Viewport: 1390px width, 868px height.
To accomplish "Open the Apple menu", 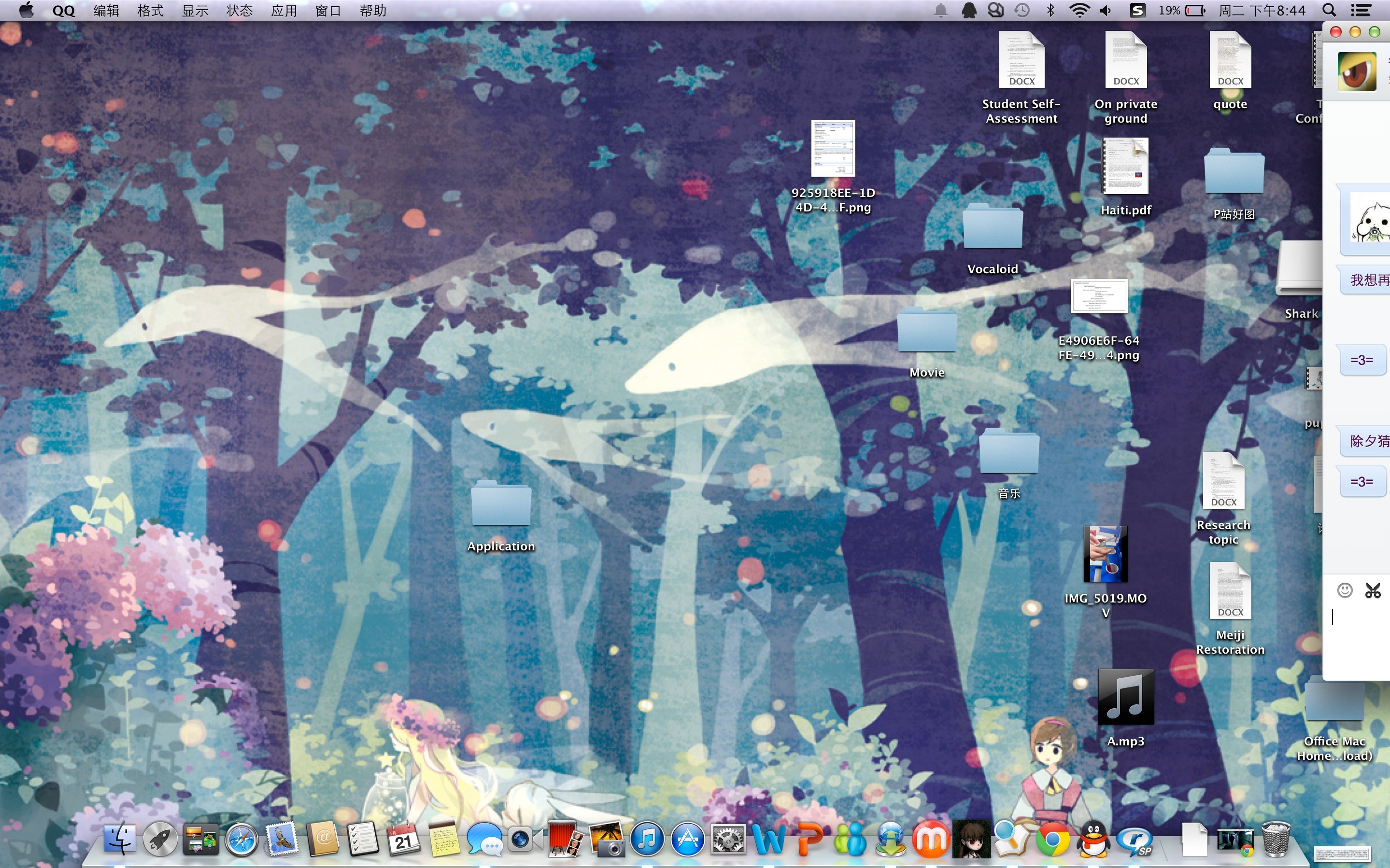I will coord(26,10).
